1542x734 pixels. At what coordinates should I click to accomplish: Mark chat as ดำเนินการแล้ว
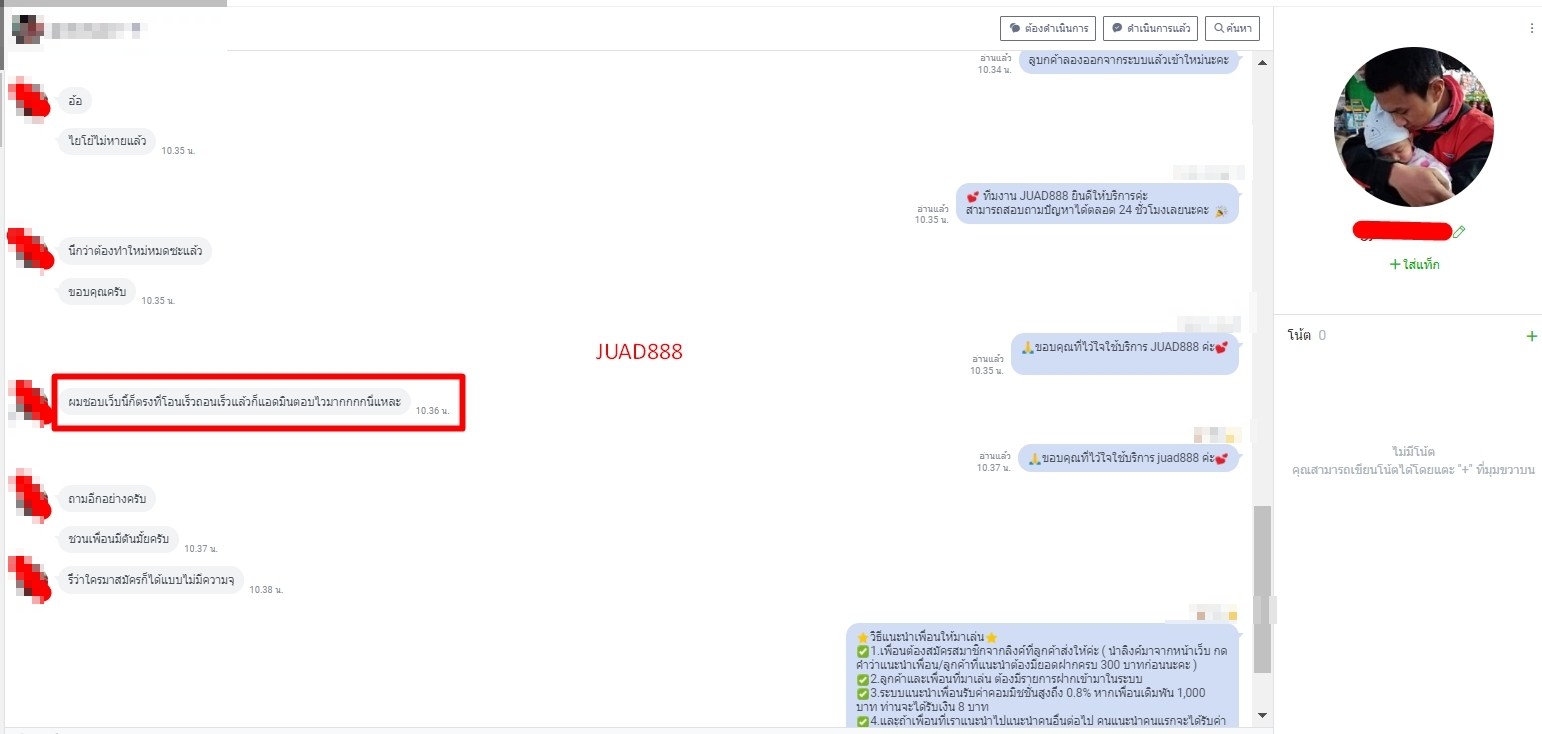click(x=1149, y=28)
